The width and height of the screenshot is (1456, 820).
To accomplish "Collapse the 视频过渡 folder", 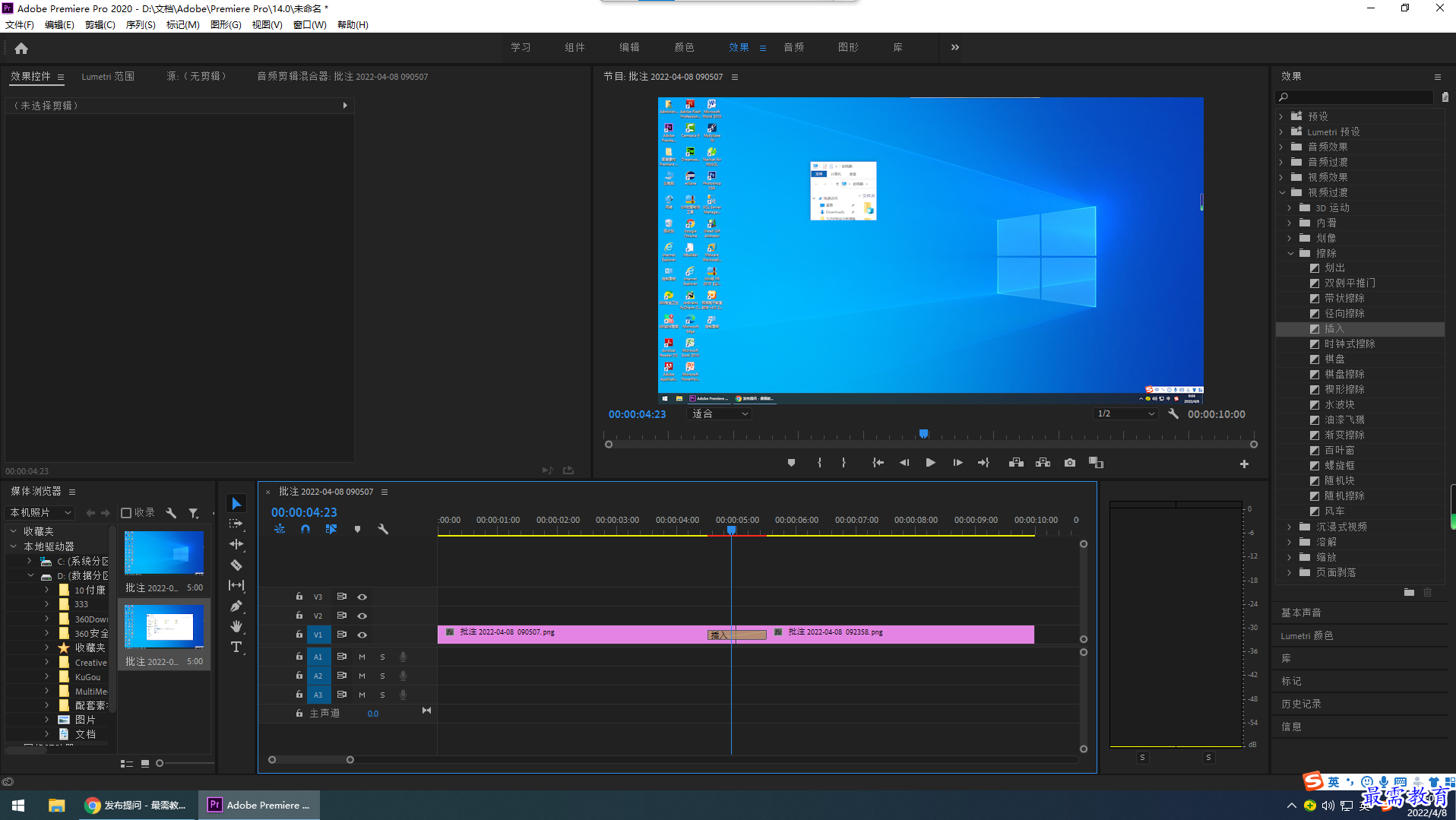I will pos(1281,192).
